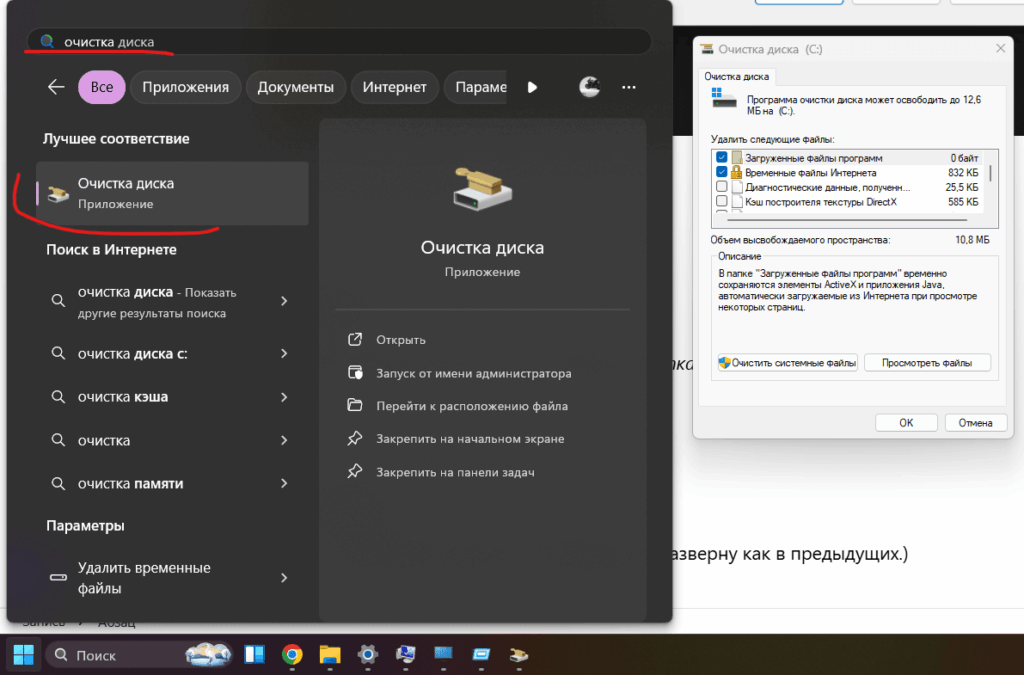Click the large Disk Cleanup app icon

click(x=483, y=189)
